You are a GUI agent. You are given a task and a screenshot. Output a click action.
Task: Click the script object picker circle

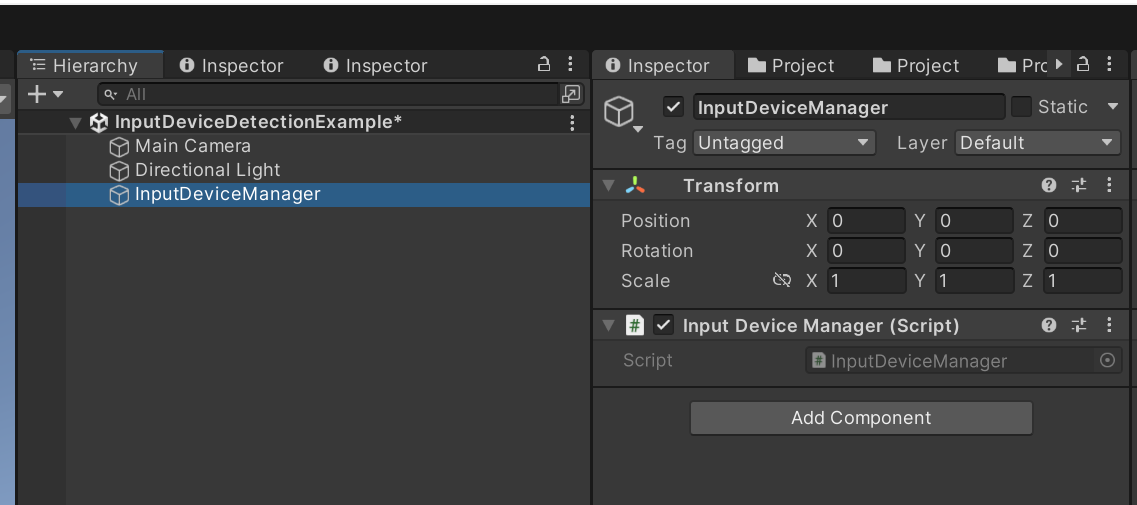click(1107, 361)
